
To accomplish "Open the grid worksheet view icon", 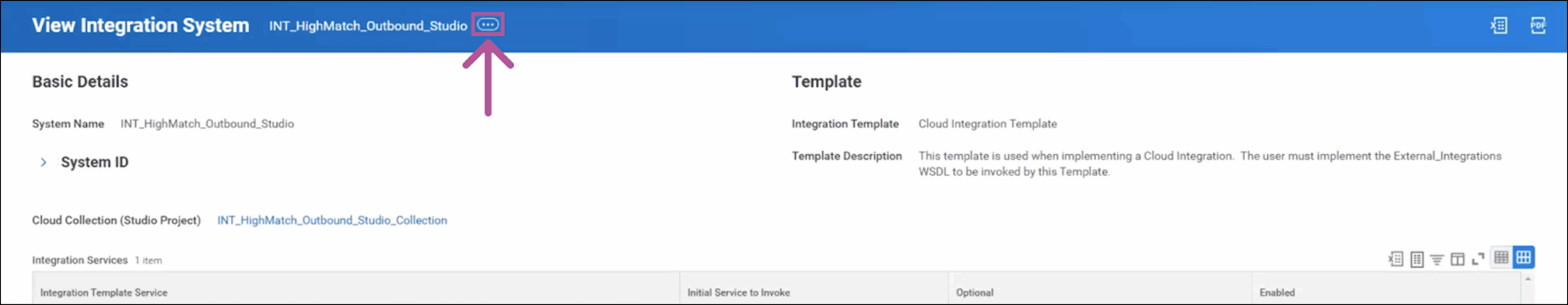I will (1417, 259).
